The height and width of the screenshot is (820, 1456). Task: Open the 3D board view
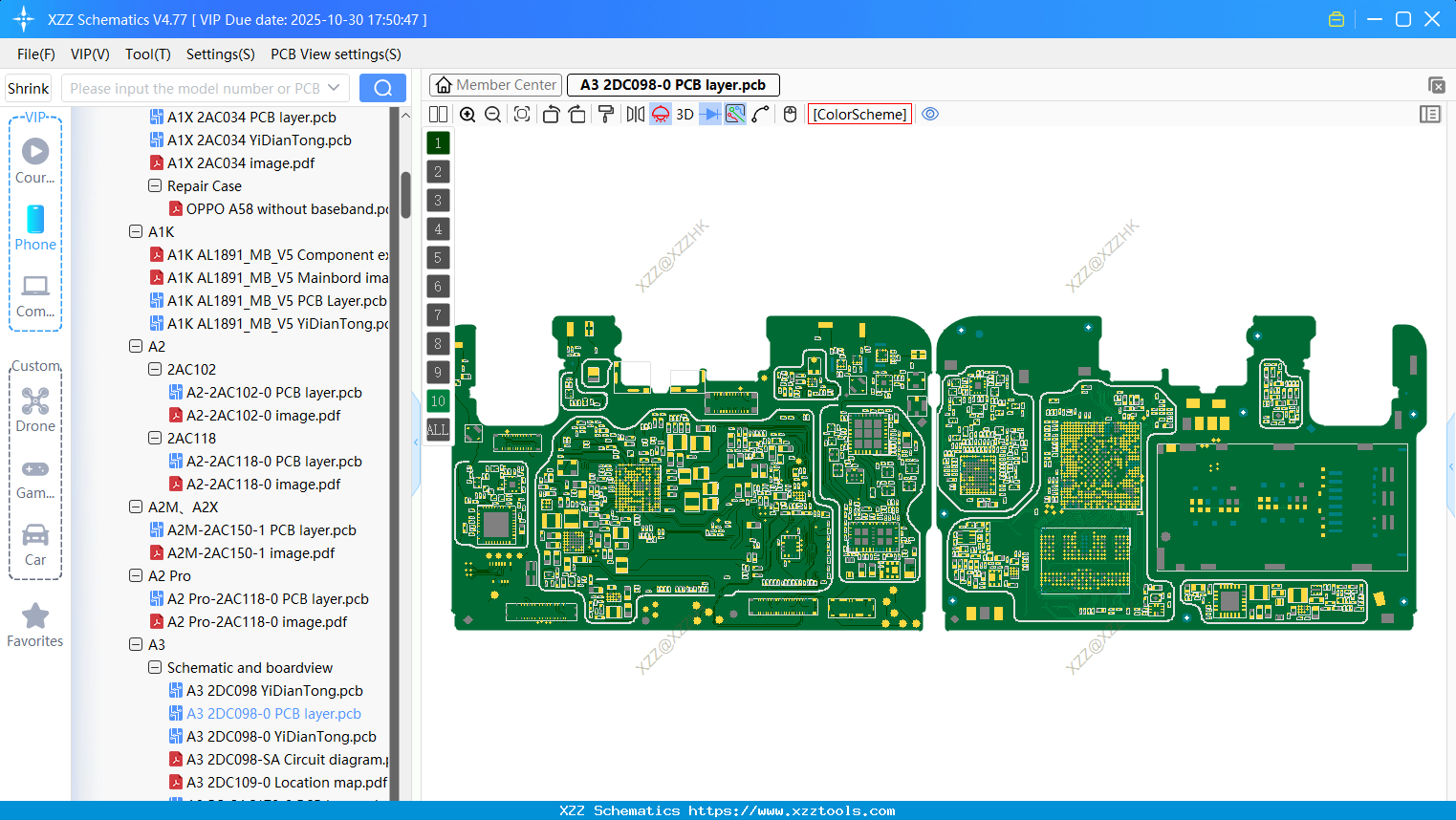click(x=684, y=114)
